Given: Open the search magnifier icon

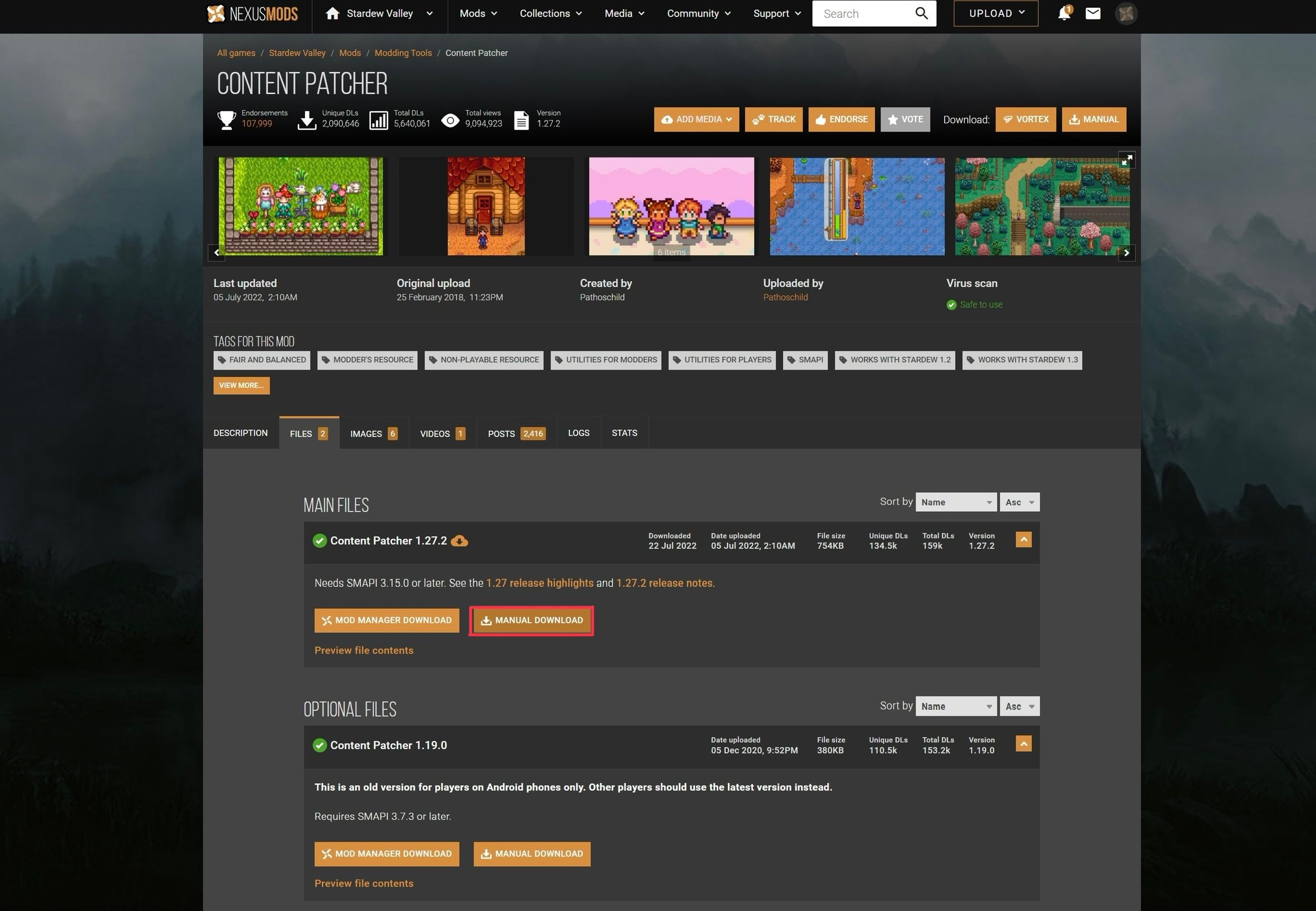Looking at the screenshot, I should (x=921, y=13).
